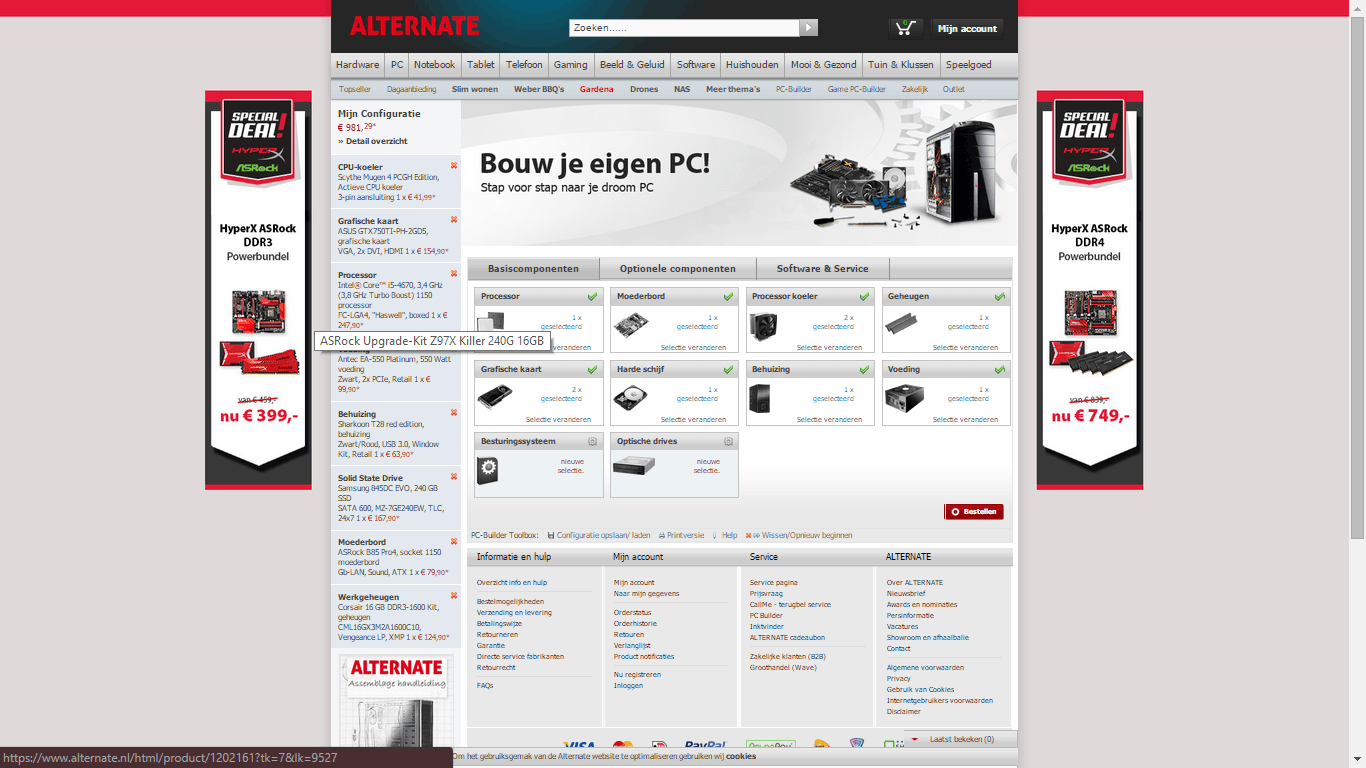Click the Grafische kaart card image
Image resolution: width=1366 pixels, height=768 pixels.
(x=494, y=398)
